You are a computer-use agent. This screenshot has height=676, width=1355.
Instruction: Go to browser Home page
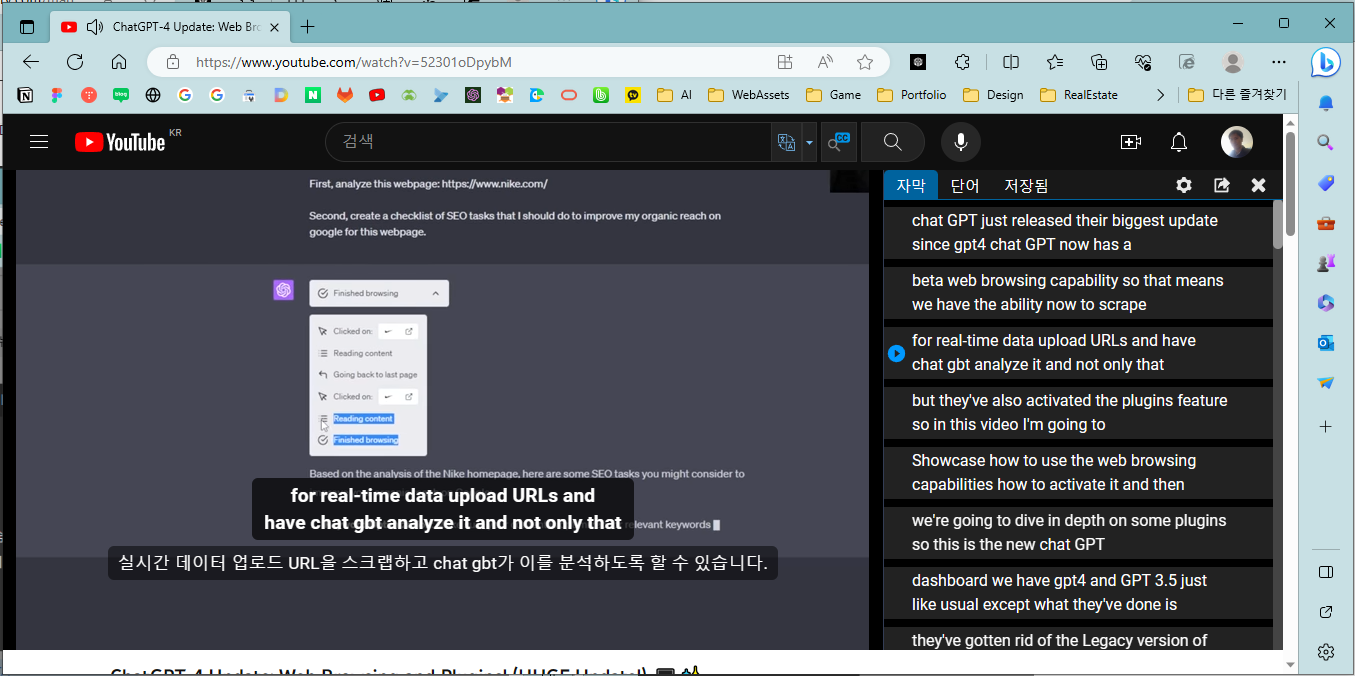click(119, 62)
